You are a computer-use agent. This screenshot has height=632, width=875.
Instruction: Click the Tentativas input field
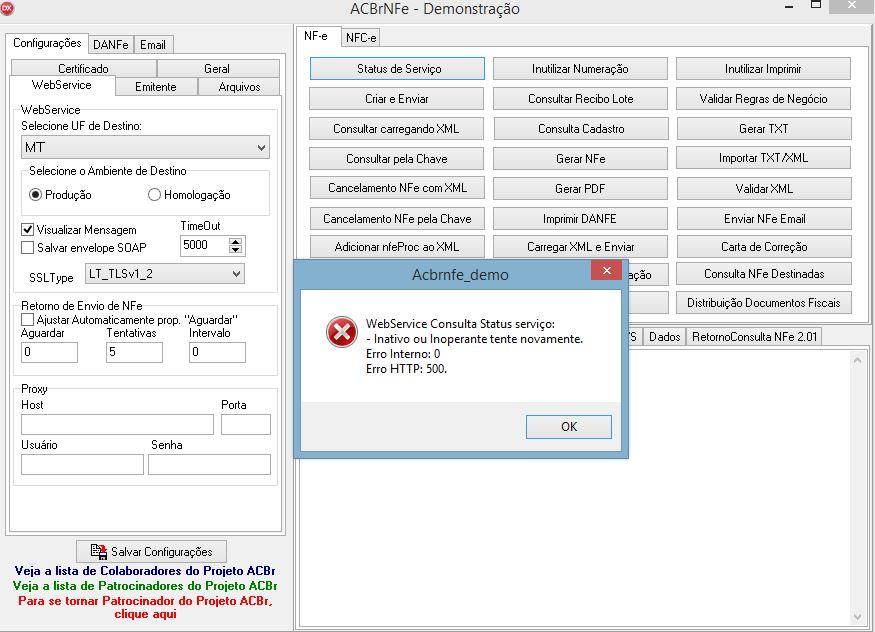pyautogui.click(x=134, y=352)
